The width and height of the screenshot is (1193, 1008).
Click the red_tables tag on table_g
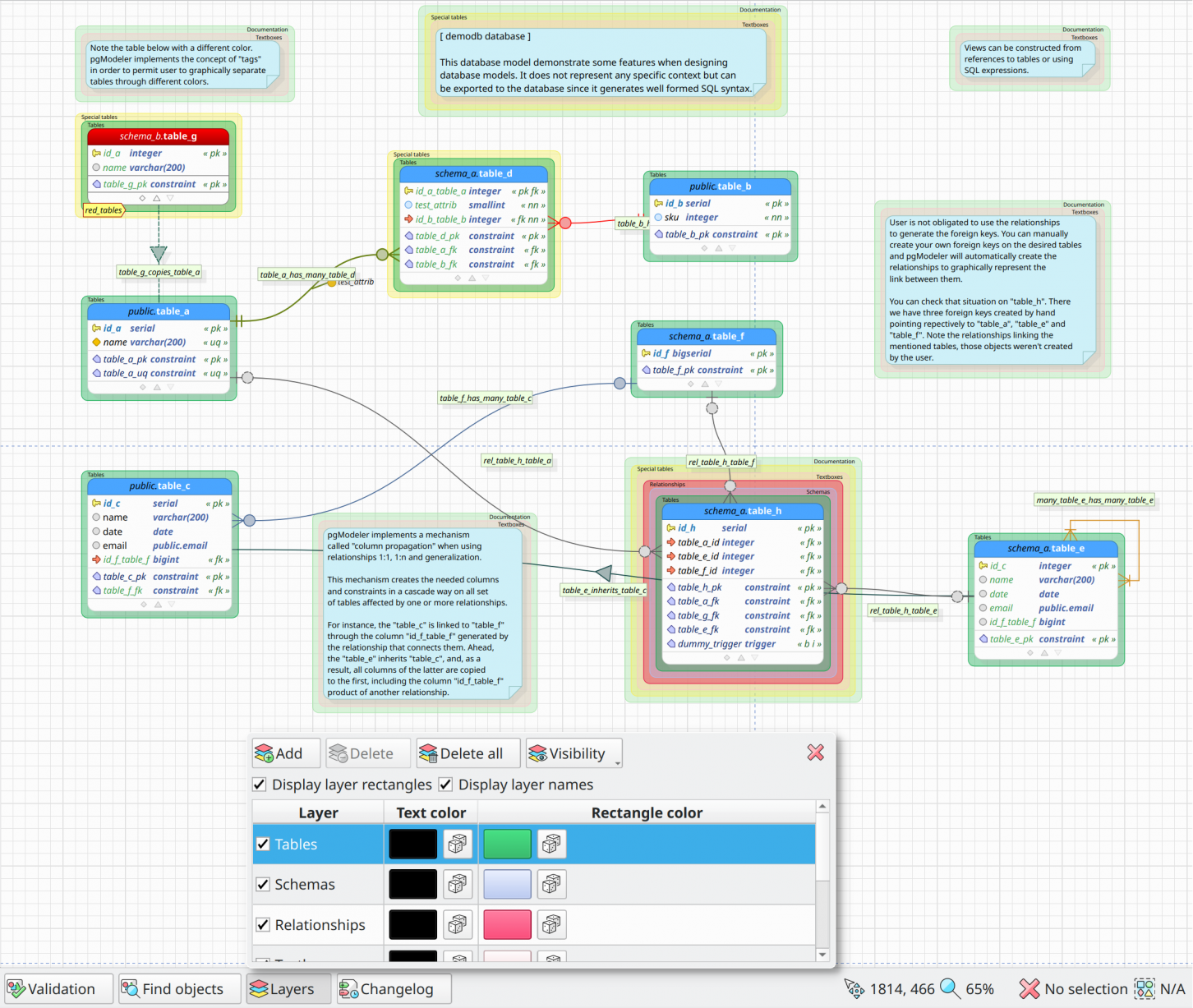tap(104, 210)
